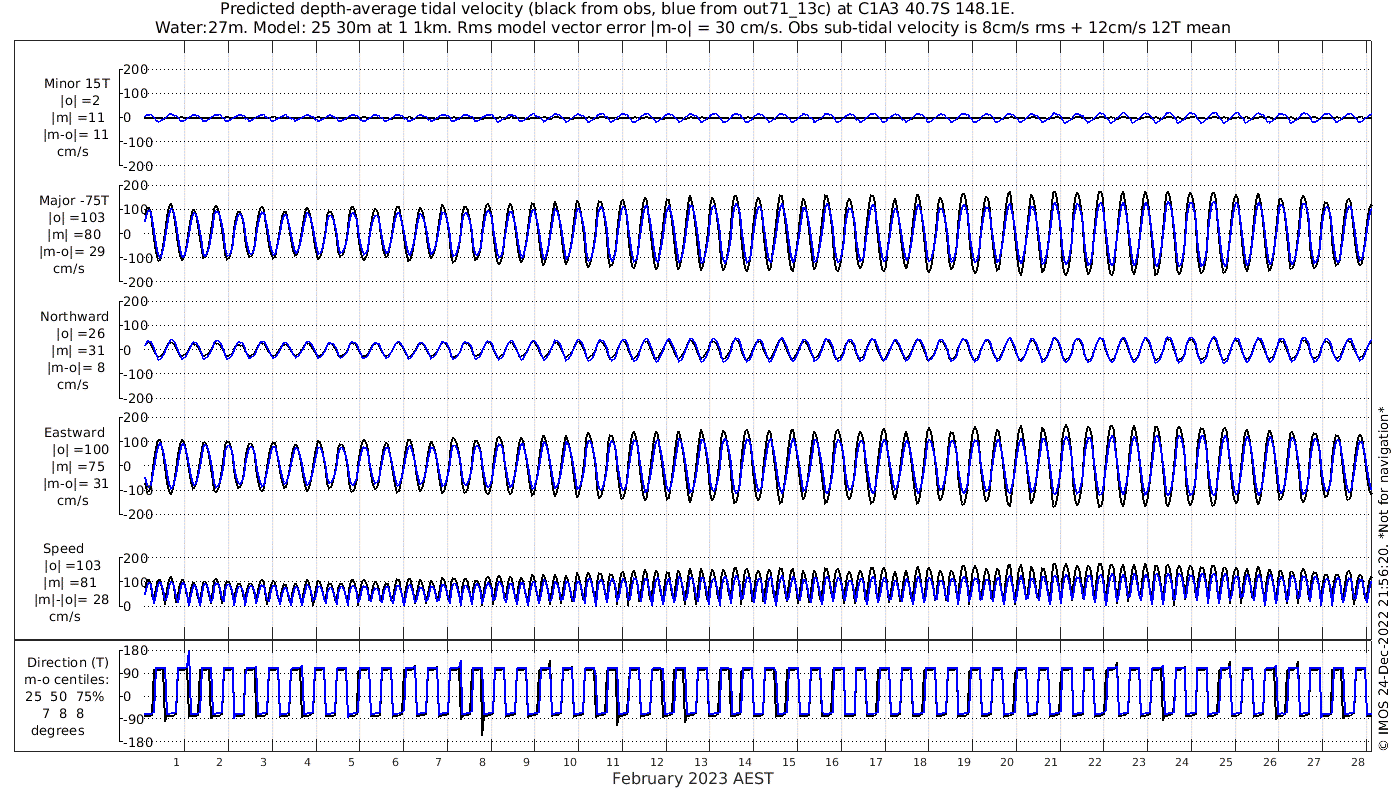This screenshot has height=800, width=1400.
Task: Click the '25 50 75%' centile header
Action: click(x=64, y=697)
